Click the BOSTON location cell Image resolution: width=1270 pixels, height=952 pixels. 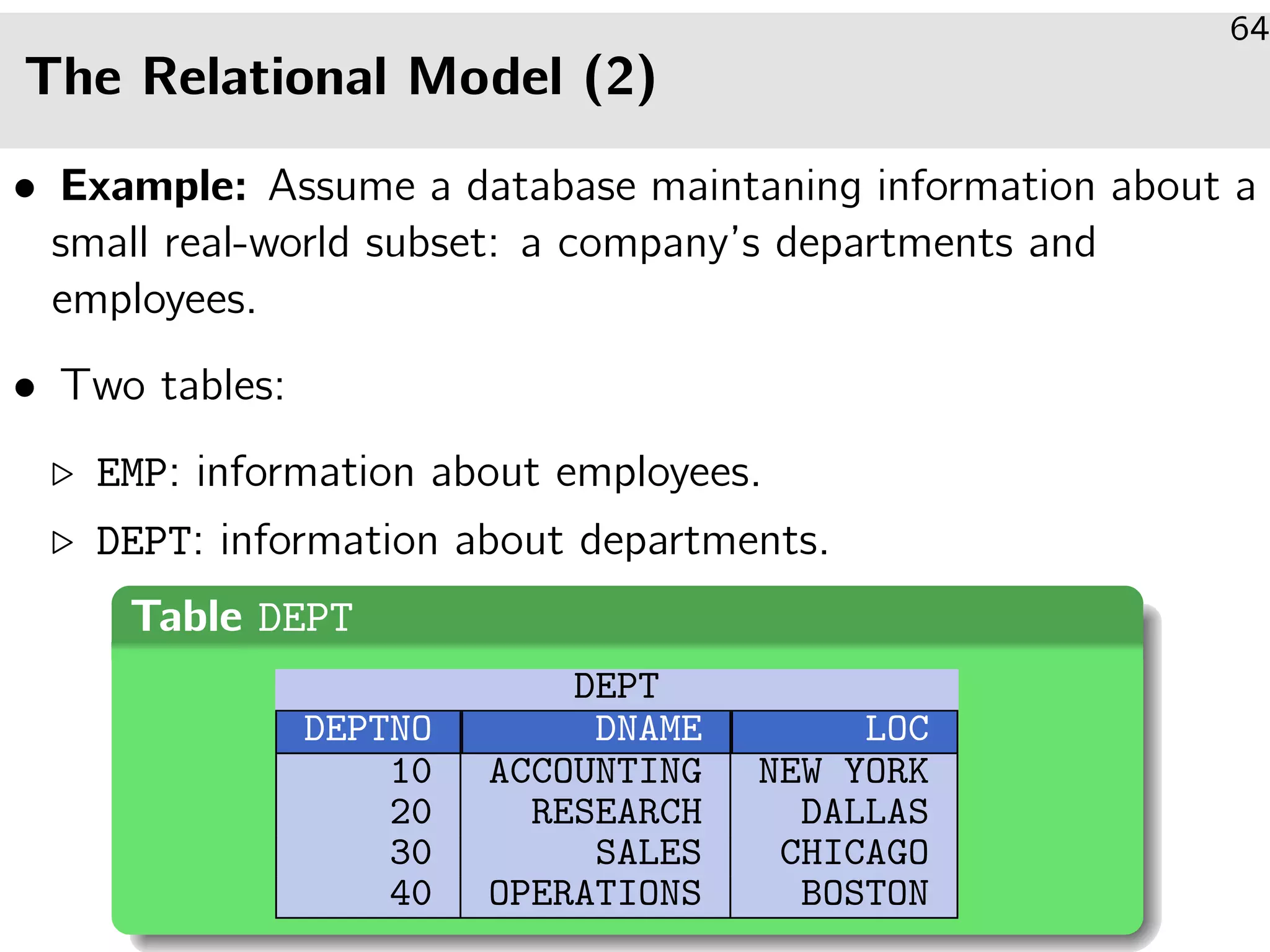(x=864, y=894)
